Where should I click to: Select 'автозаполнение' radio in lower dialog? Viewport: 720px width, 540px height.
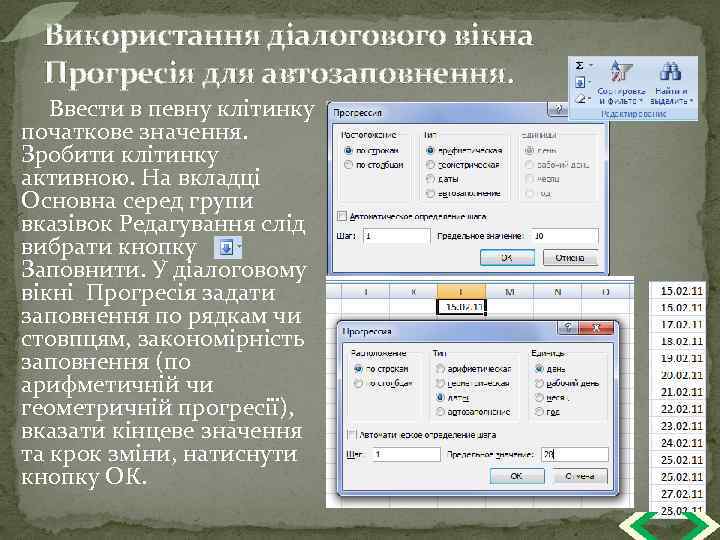click(440, 412)
